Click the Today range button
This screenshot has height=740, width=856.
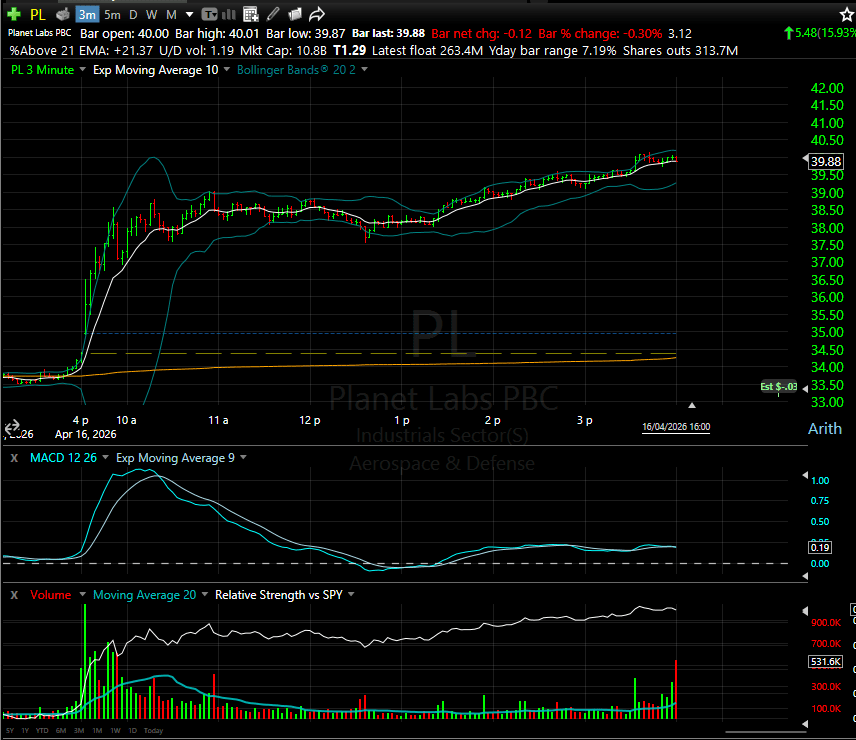coord(153,730)
